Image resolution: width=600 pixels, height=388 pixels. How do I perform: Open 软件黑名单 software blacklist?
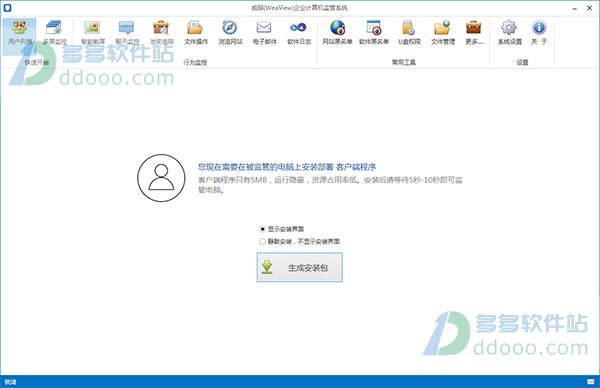(x=373, y=33)
